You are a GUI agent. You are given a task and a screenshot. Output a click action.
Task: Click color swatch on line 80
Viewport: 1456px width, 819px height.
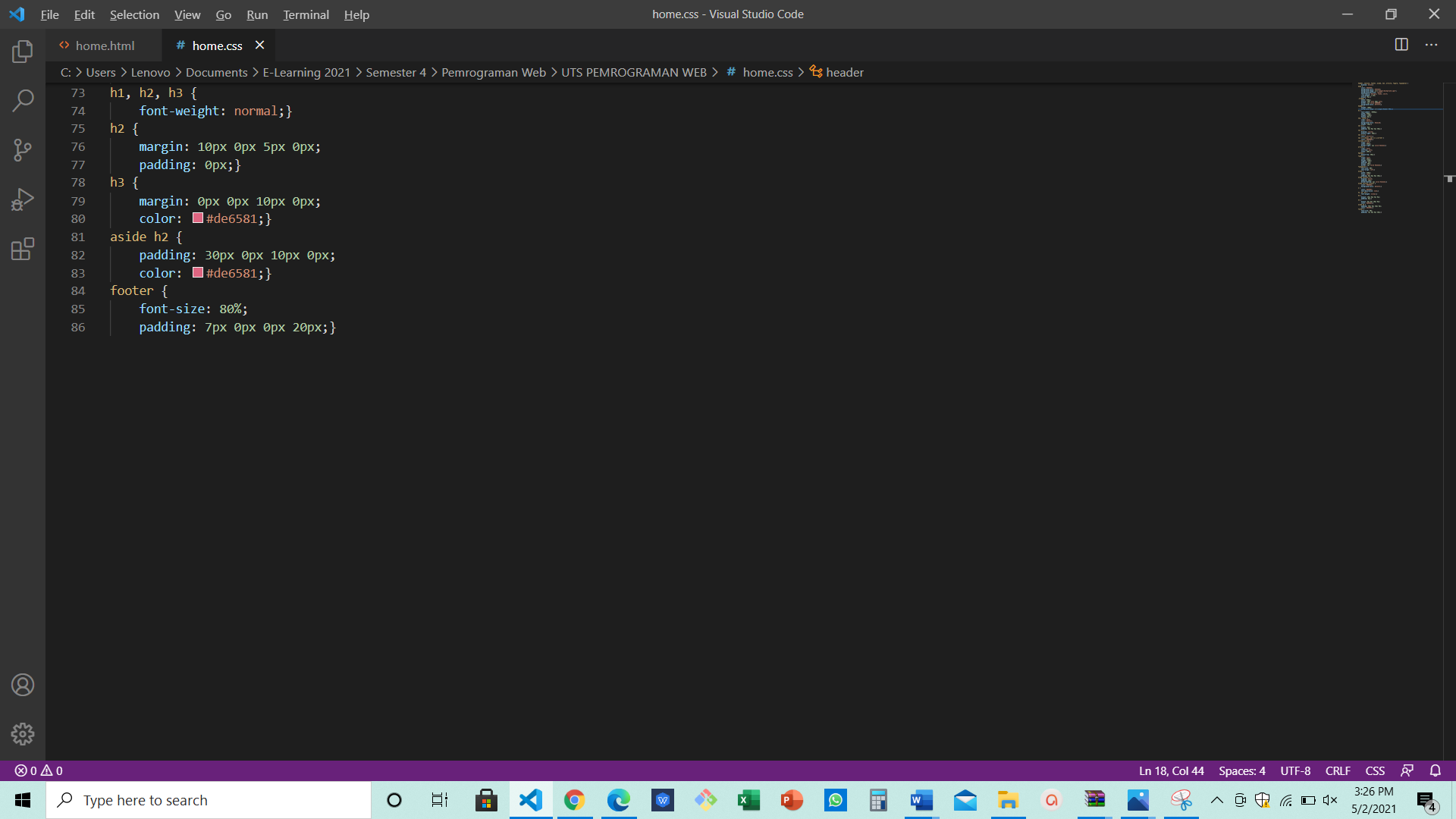click(198, 218)
